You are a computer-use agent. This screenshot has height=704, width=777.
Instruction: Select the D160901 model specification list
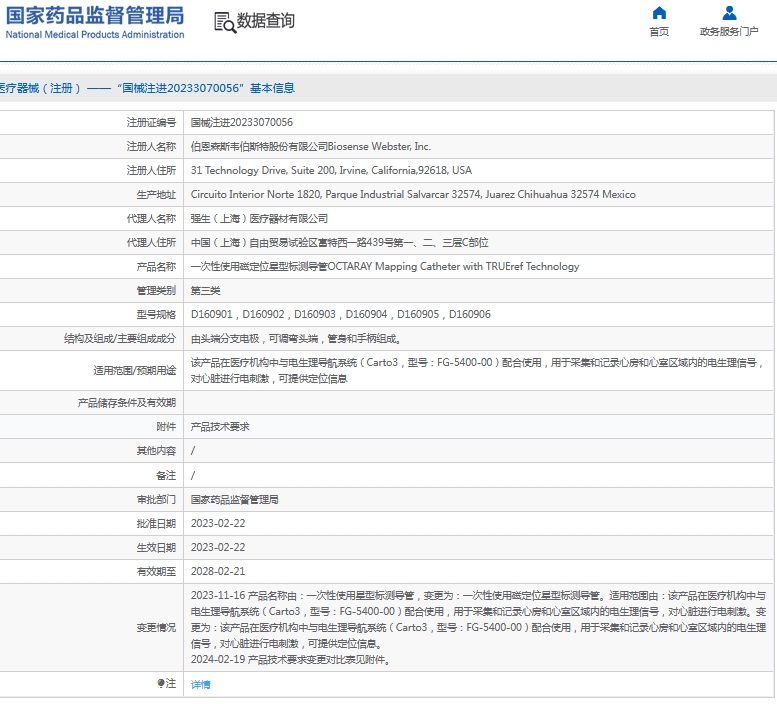coord(340,315)
